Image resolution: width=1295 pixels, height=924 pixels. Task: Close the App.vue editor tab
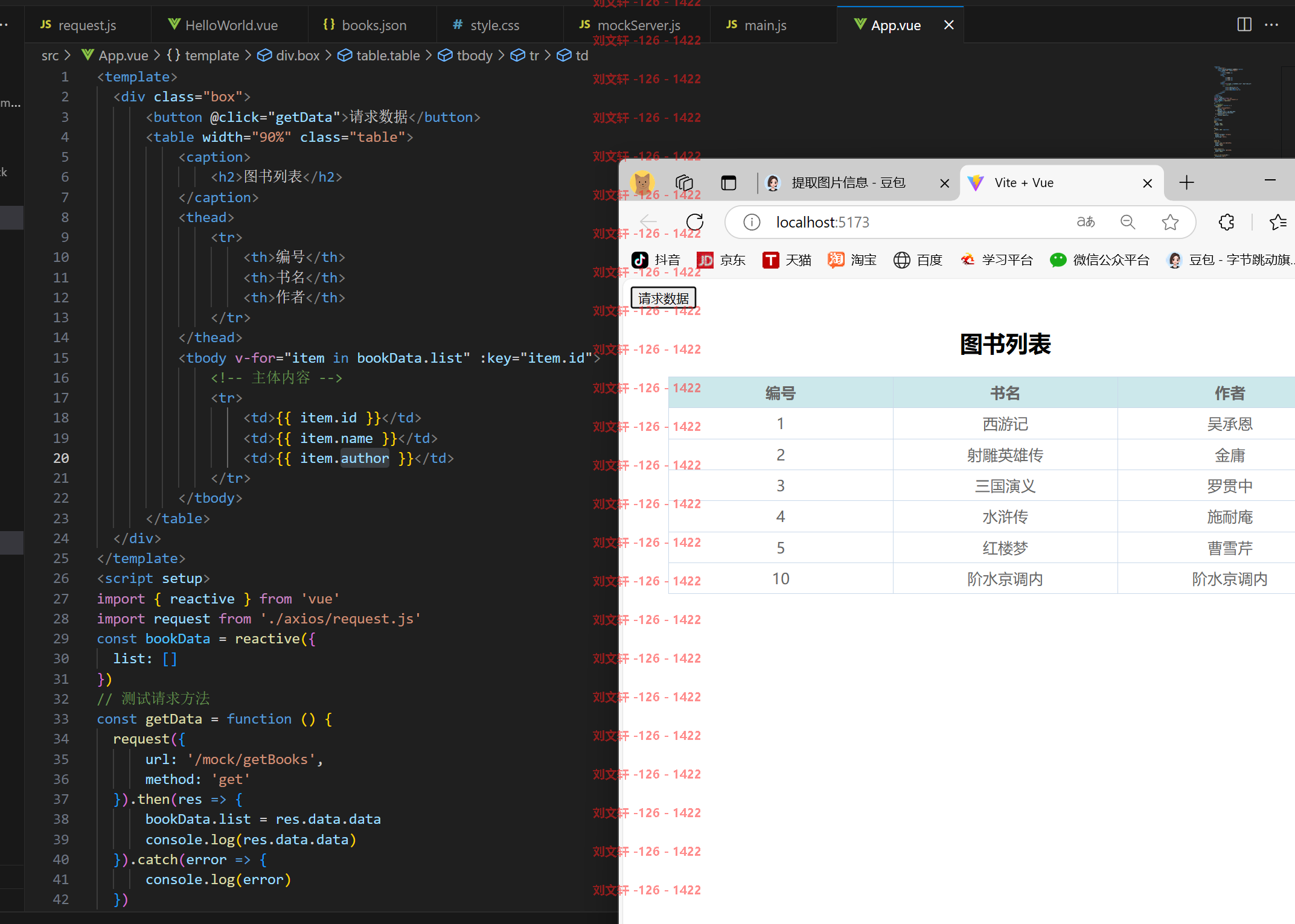(x=949, y=25)
